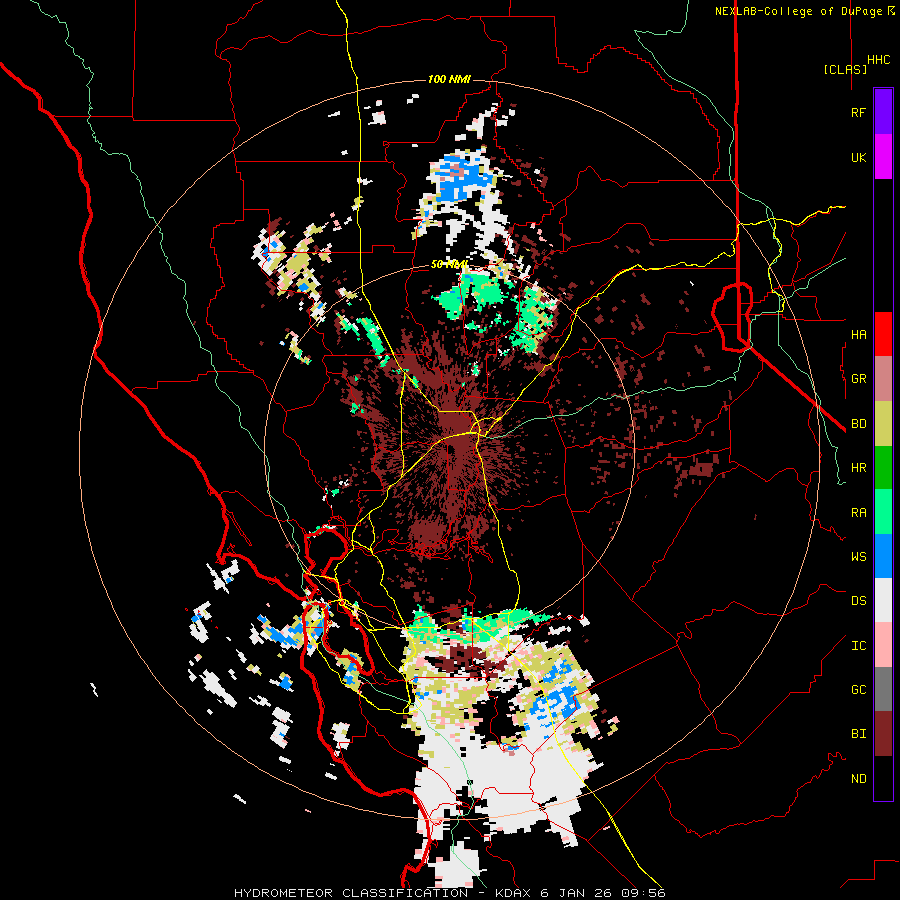Click the GR legend label
The height and width of the screenshot is (900, 900).
[x=858, y=379]
